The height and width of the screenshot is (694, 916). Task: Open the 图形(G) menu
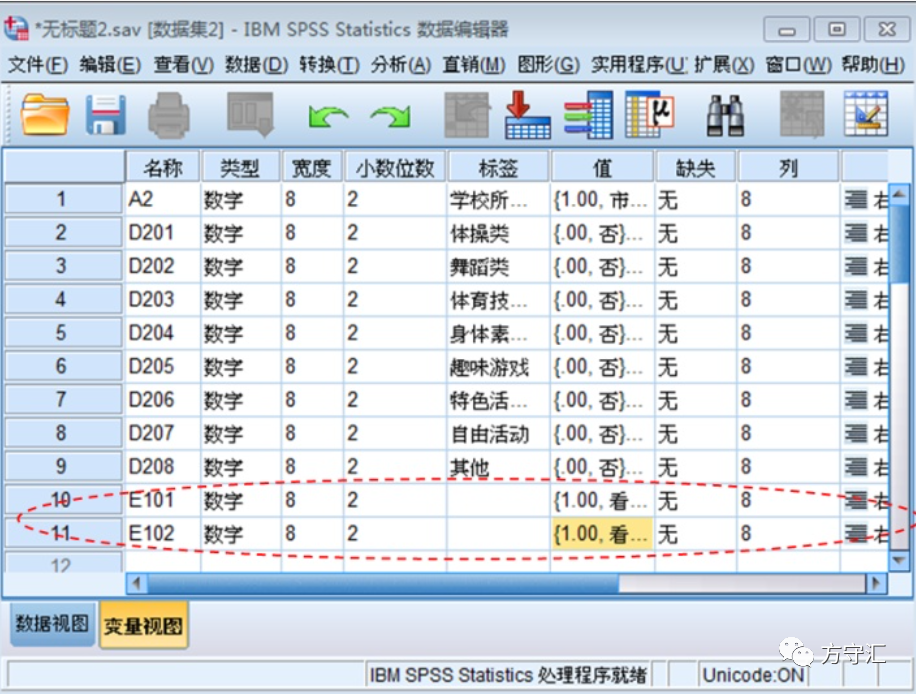[548, 64]
